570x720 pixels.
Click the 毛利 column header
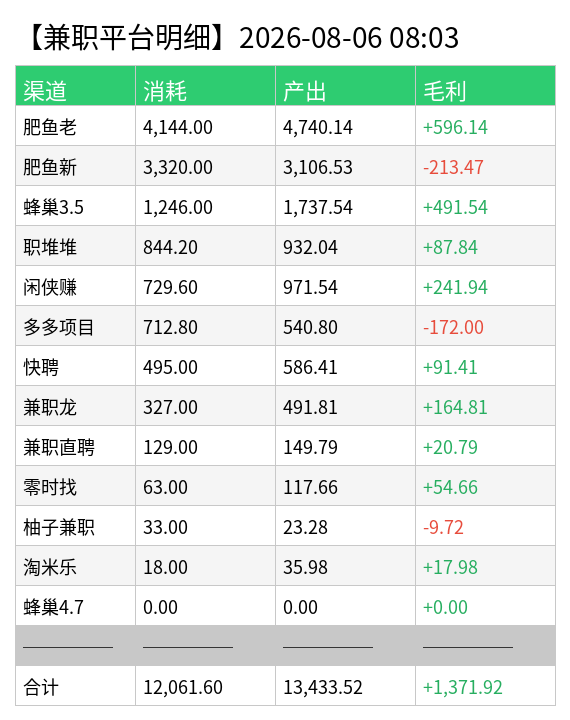pyautogui.click(x=485, y=86)
